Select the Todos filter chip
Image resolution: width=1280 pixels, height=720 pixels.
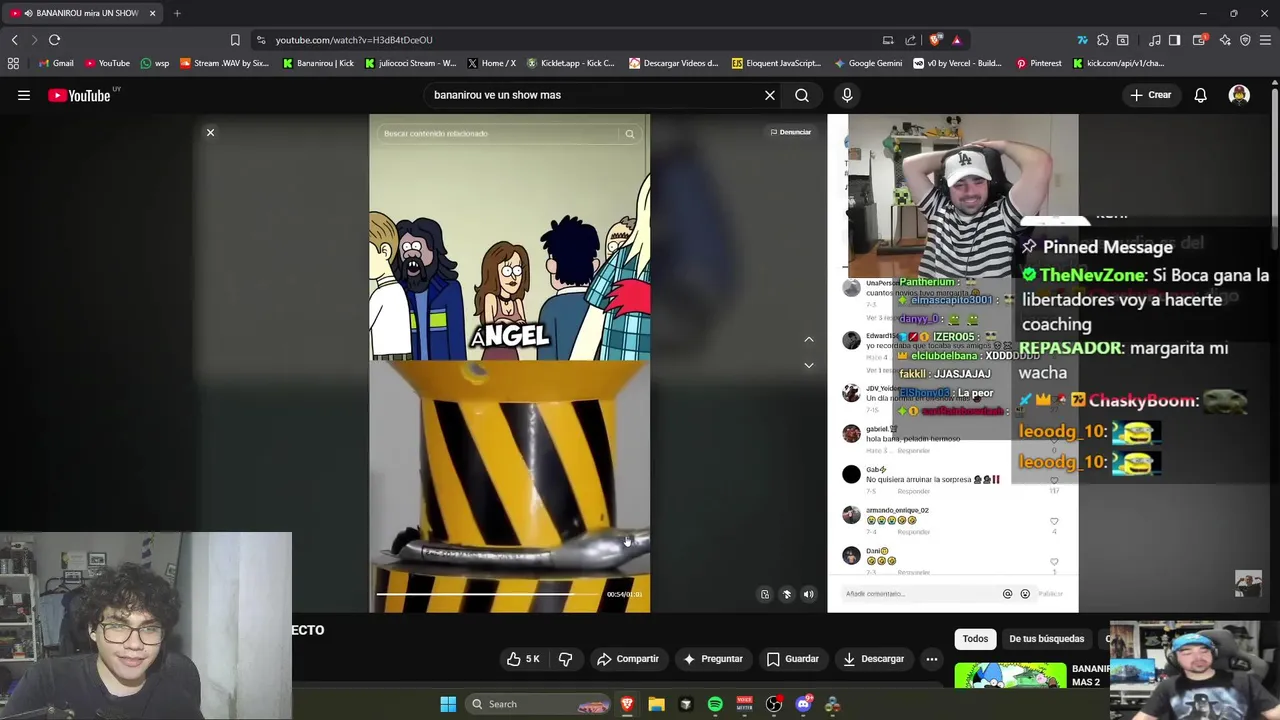pyautogui.click(x=975, y=639)
